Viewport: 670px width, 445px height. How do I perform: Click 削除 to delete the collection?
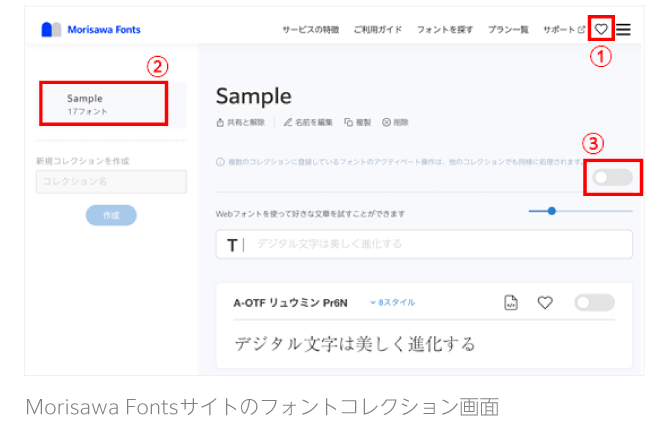click(x=395, y=123)
